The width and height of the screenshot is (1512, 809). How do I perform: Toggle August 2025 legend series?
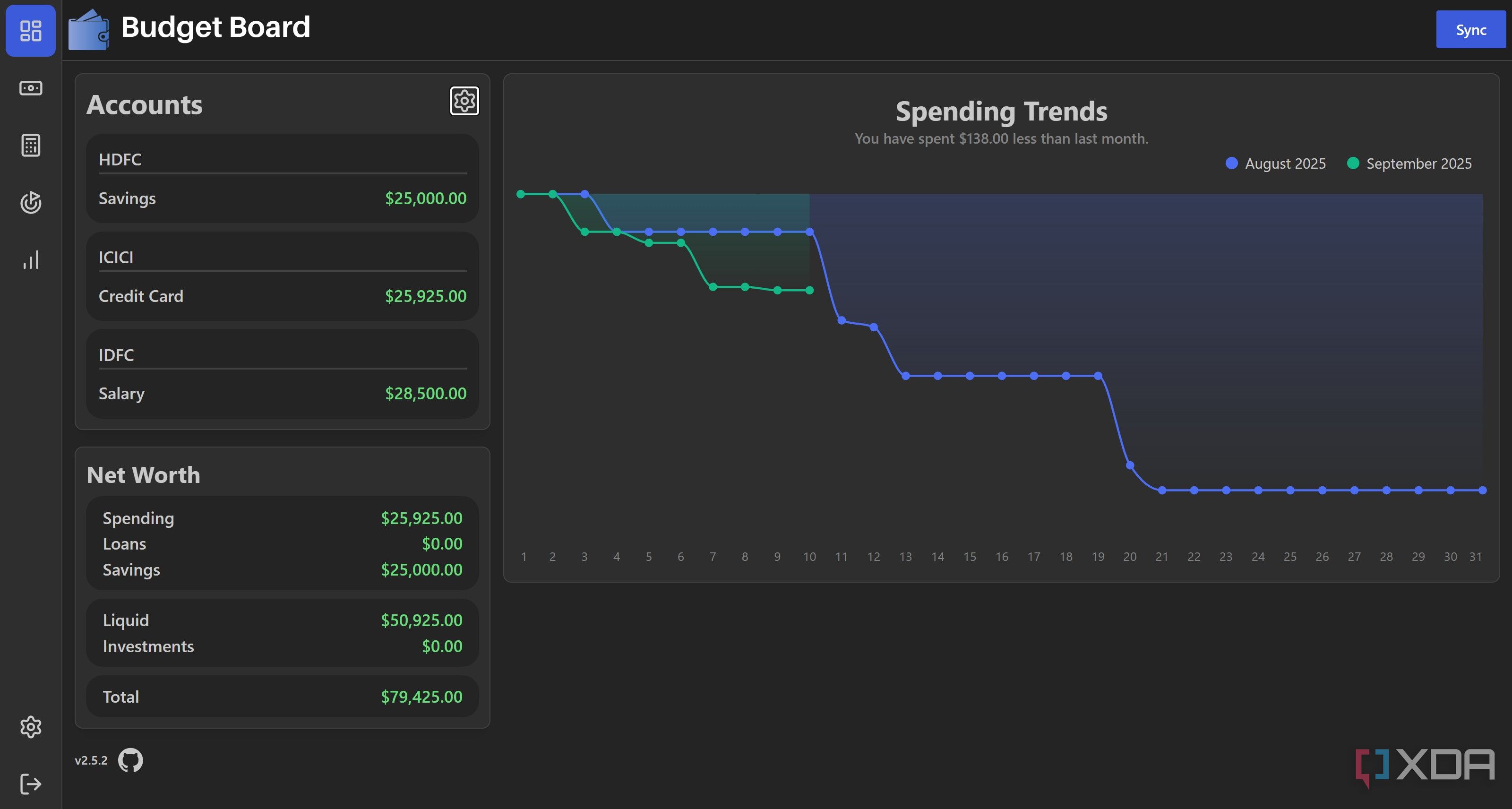[1275, 163]
